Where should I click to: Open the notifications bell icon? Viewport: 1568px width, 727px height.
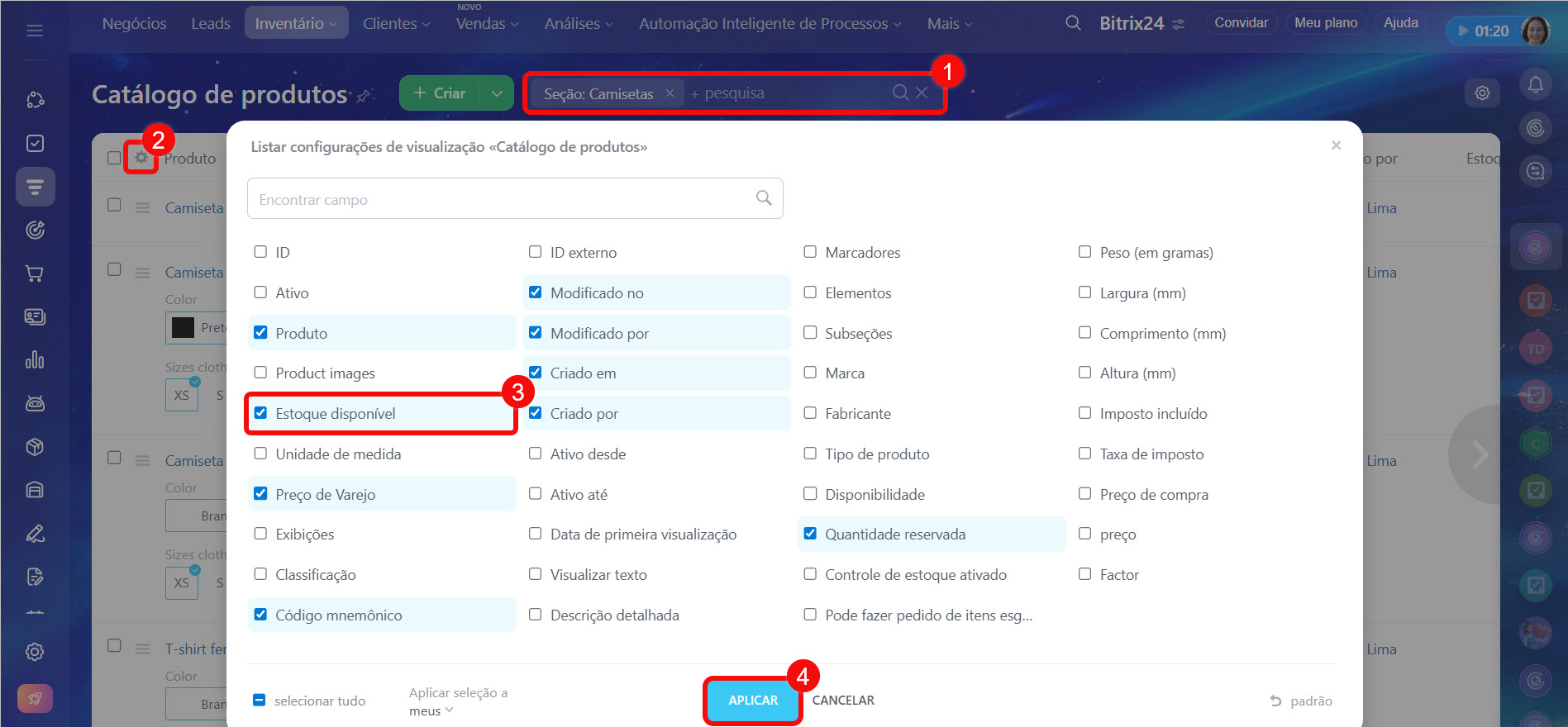coord(1535,84)
